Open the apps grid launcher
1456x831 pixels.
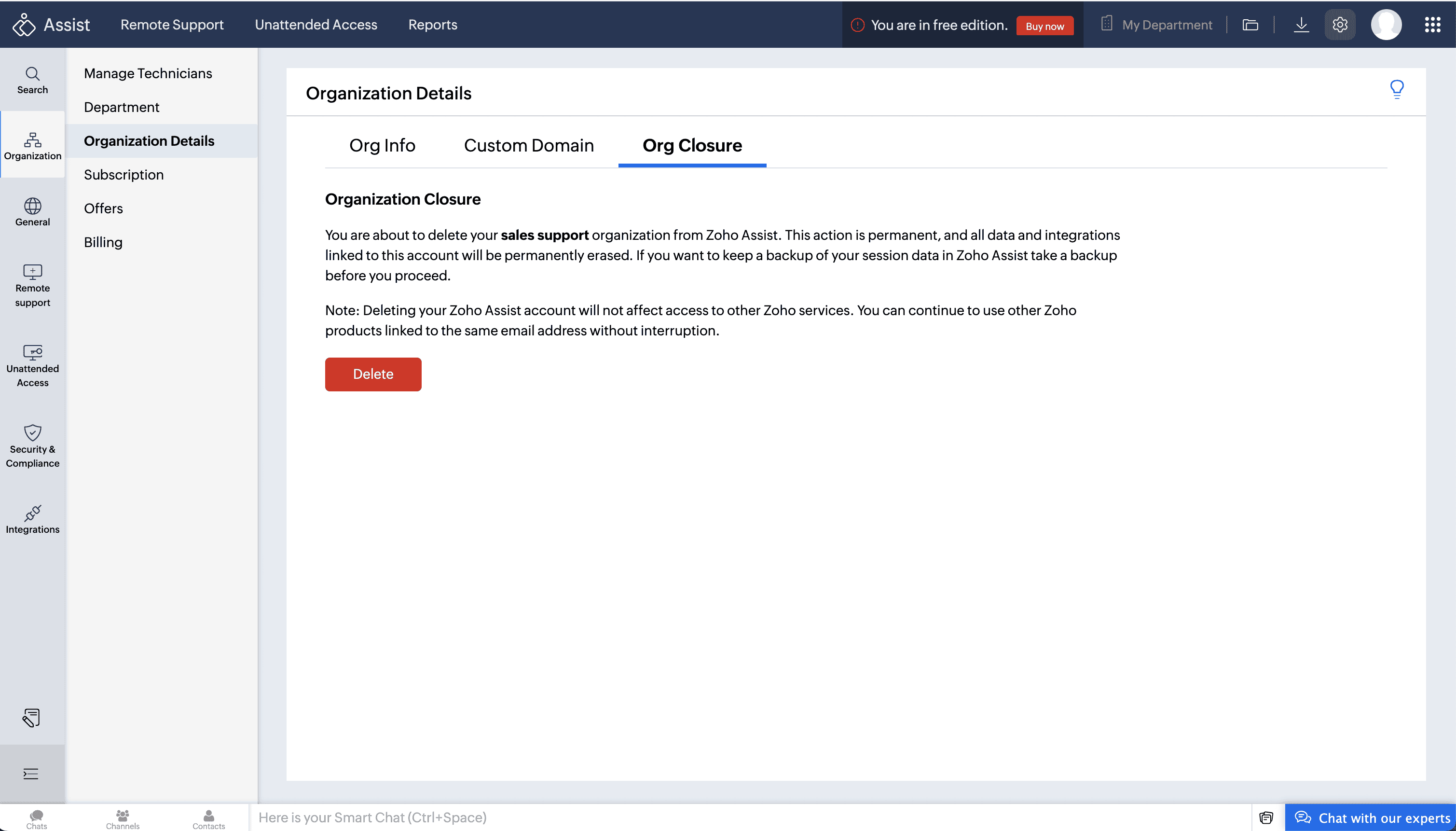[1432, 25]
